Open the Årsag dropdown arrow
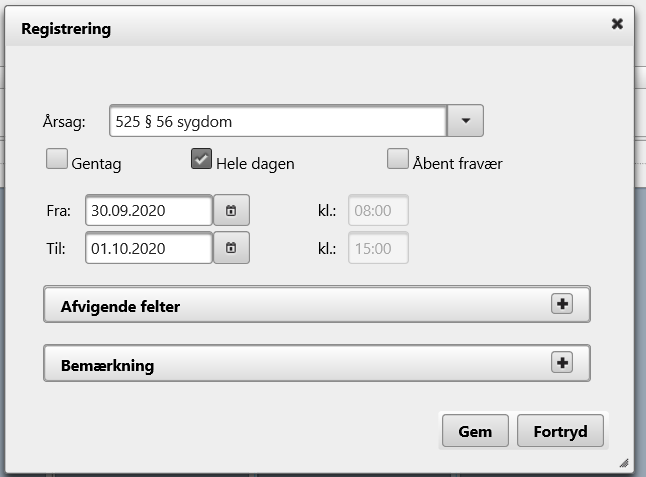Screen dimensions: 646x477 (x=465, y=121)
